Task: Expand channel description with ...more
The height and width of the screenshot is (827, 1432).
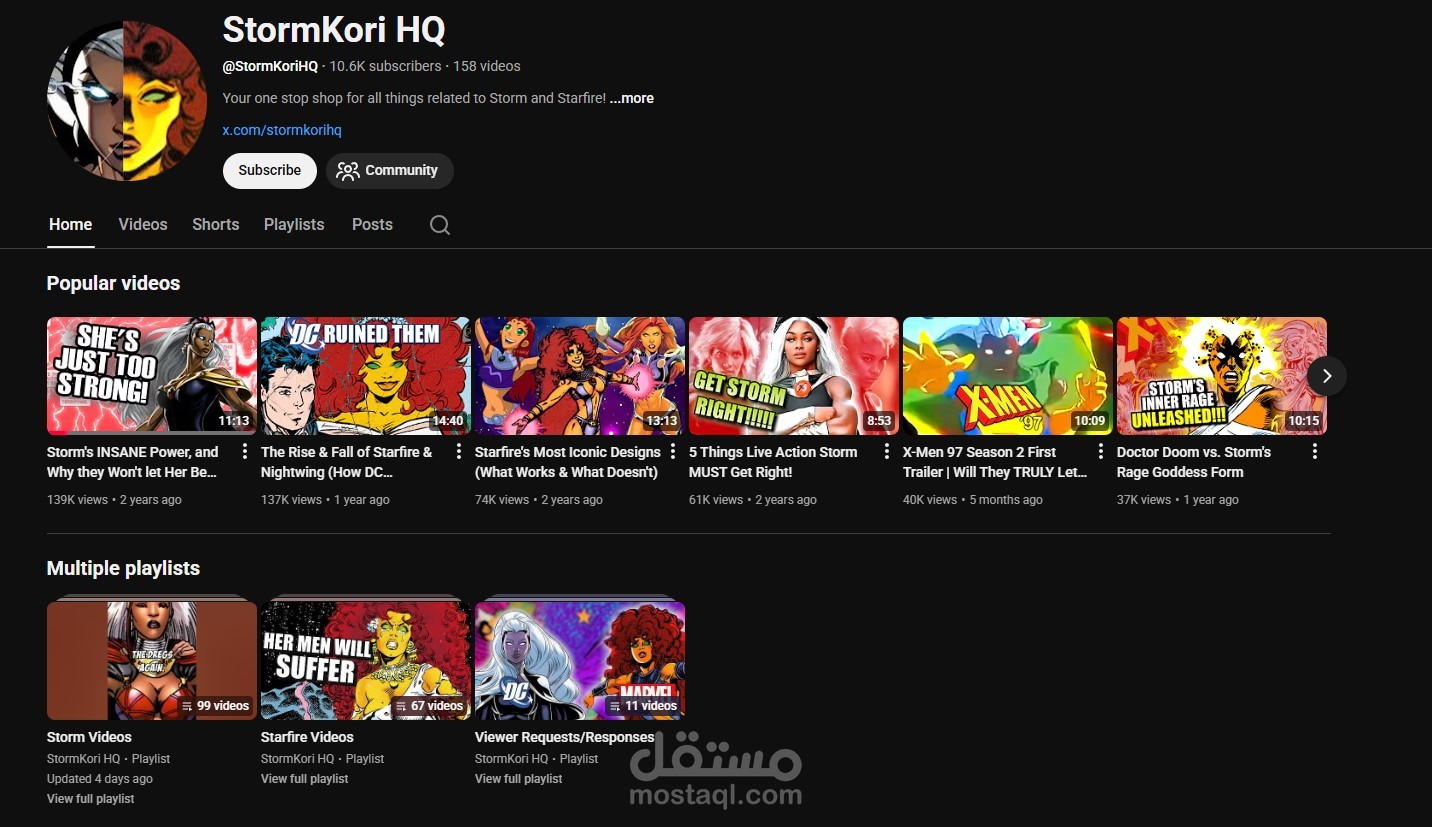Action: pos(632,98)
